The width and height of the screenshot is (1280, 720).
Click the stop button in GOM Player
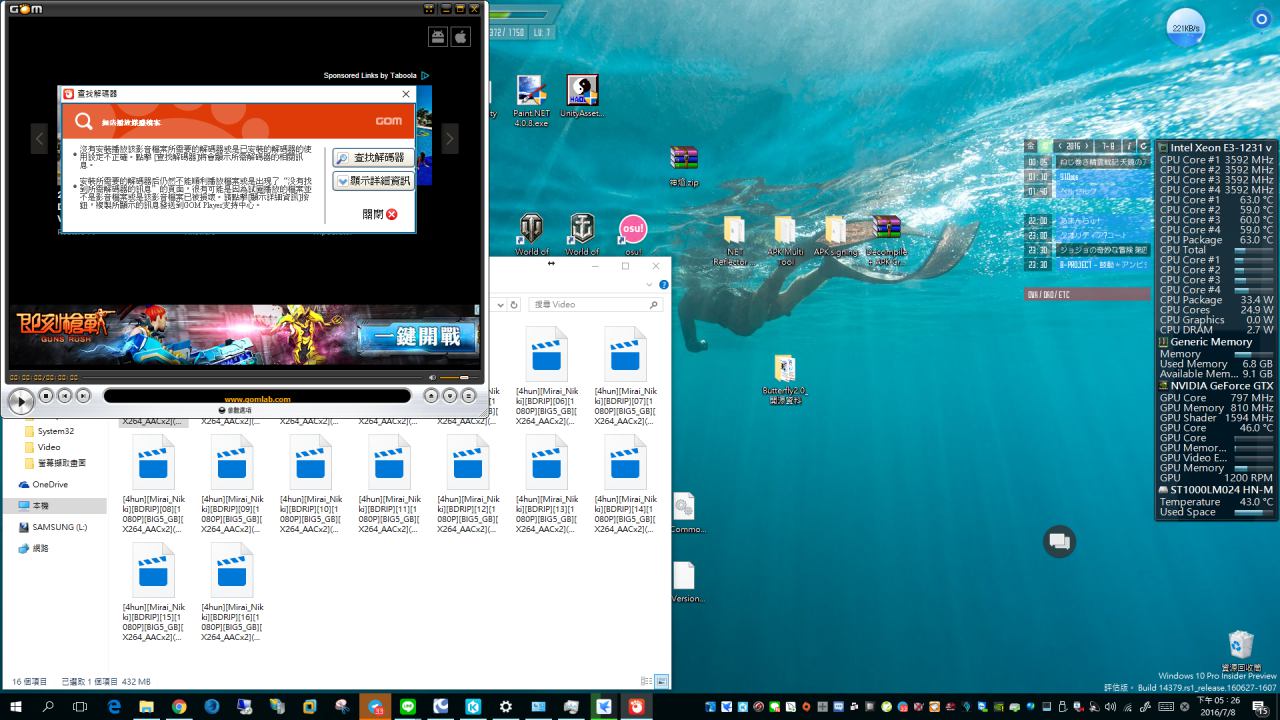point(46,396)
